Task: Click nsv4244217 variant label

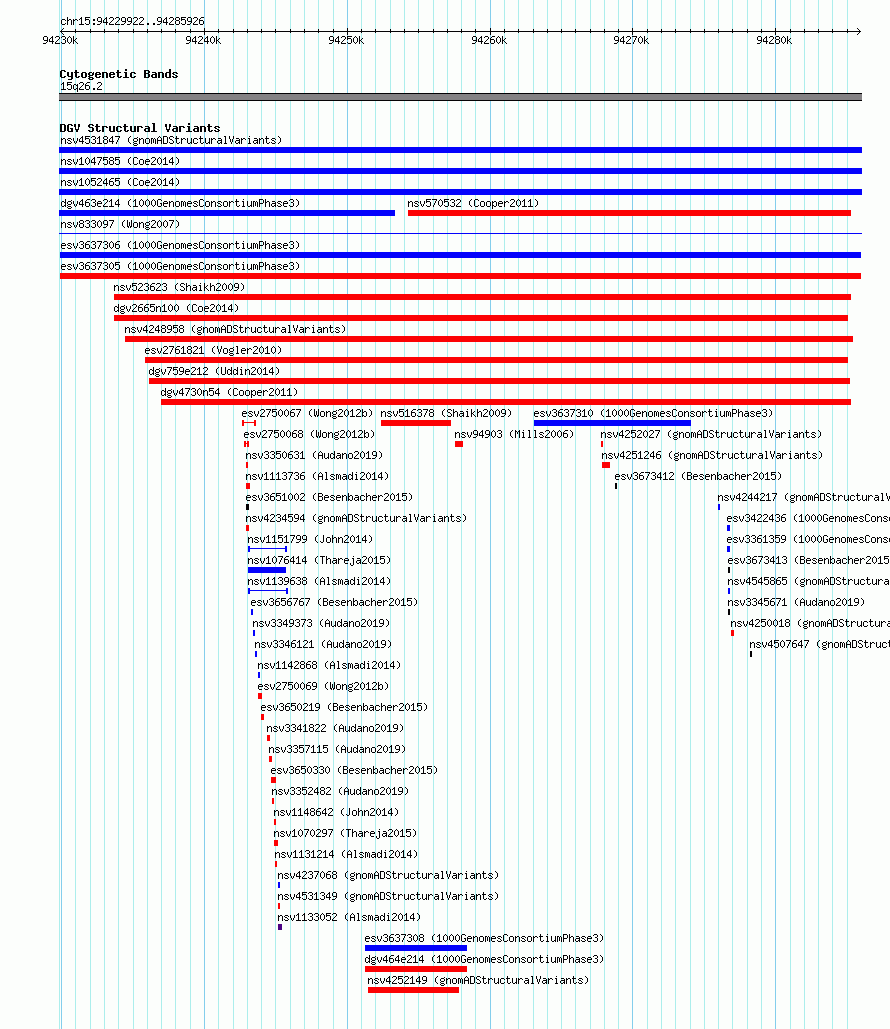Action: click(x=803, y=497)
